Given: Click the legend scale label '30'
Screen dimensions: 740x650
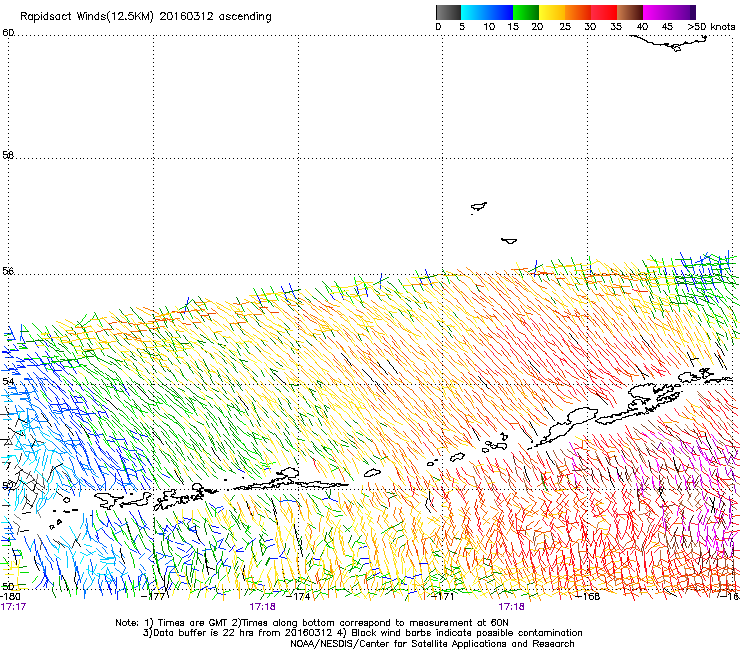Looking at the screenshot, I should [590, 27].
